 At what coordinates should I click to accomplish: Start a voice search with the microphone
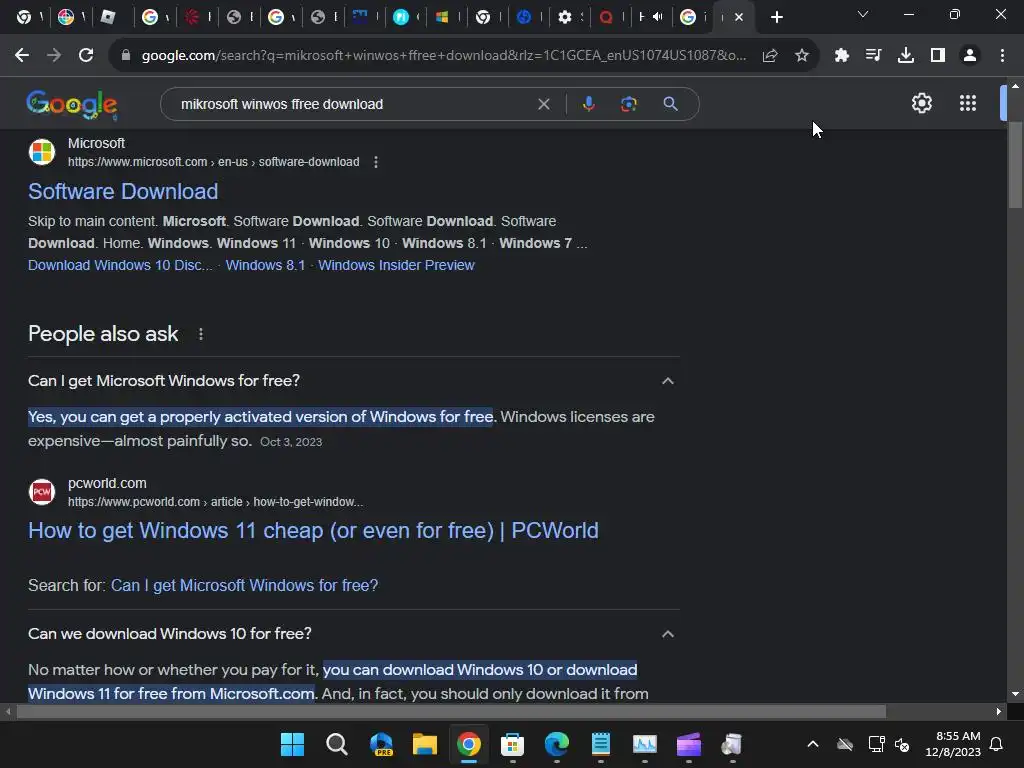click(588, 104)
